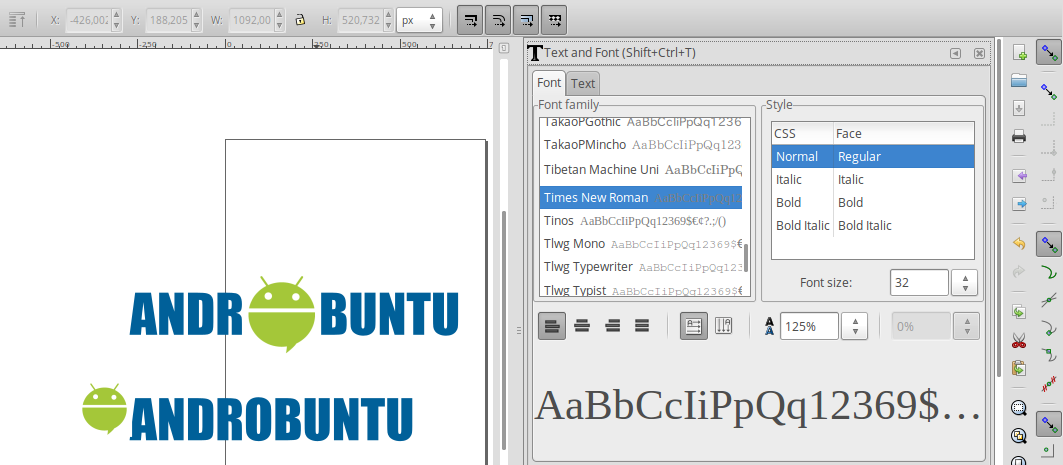Toggle snap bounding boxes button
1063x465 pixels.
click(1049, 90)
